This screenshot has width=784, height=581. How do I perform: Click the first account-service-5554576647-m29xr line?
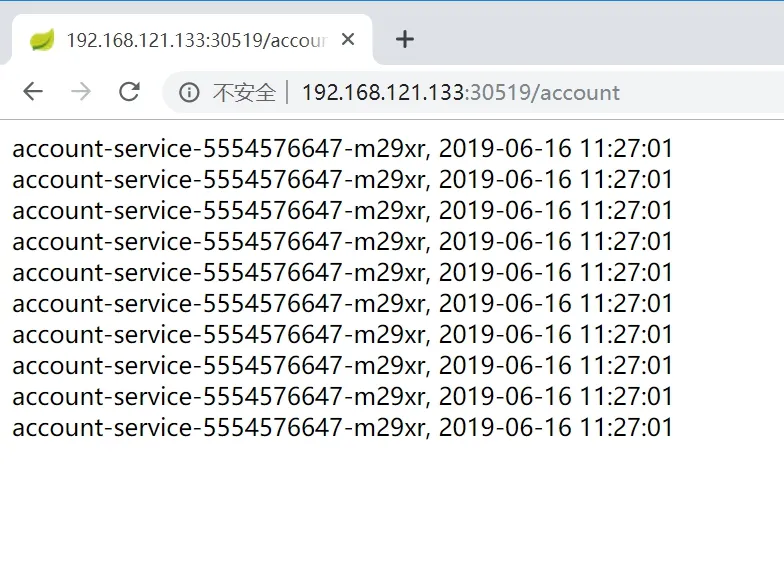click(342, 149)
